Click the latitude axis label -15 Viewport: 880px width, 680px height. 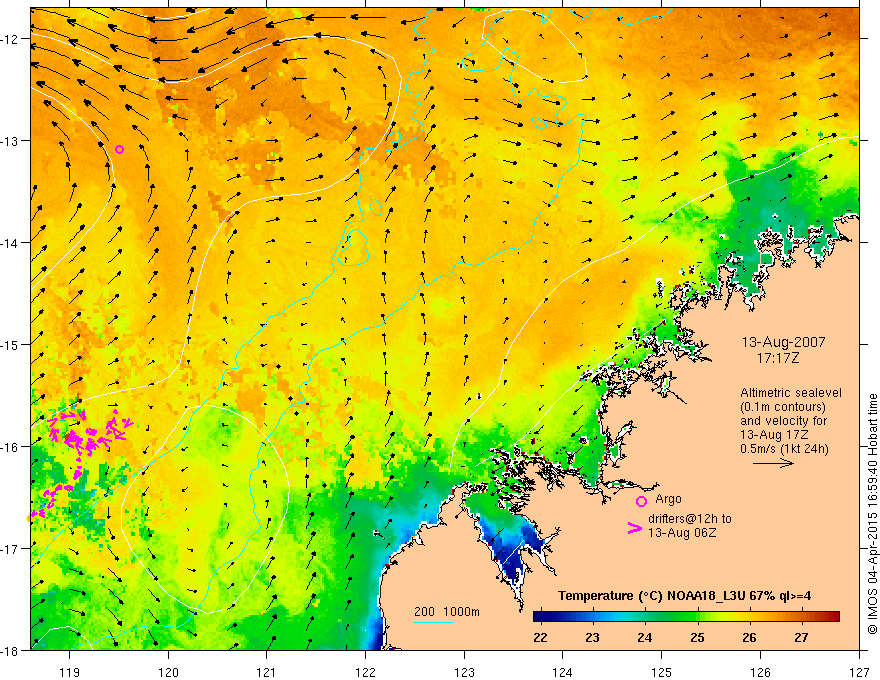(11, 345)
